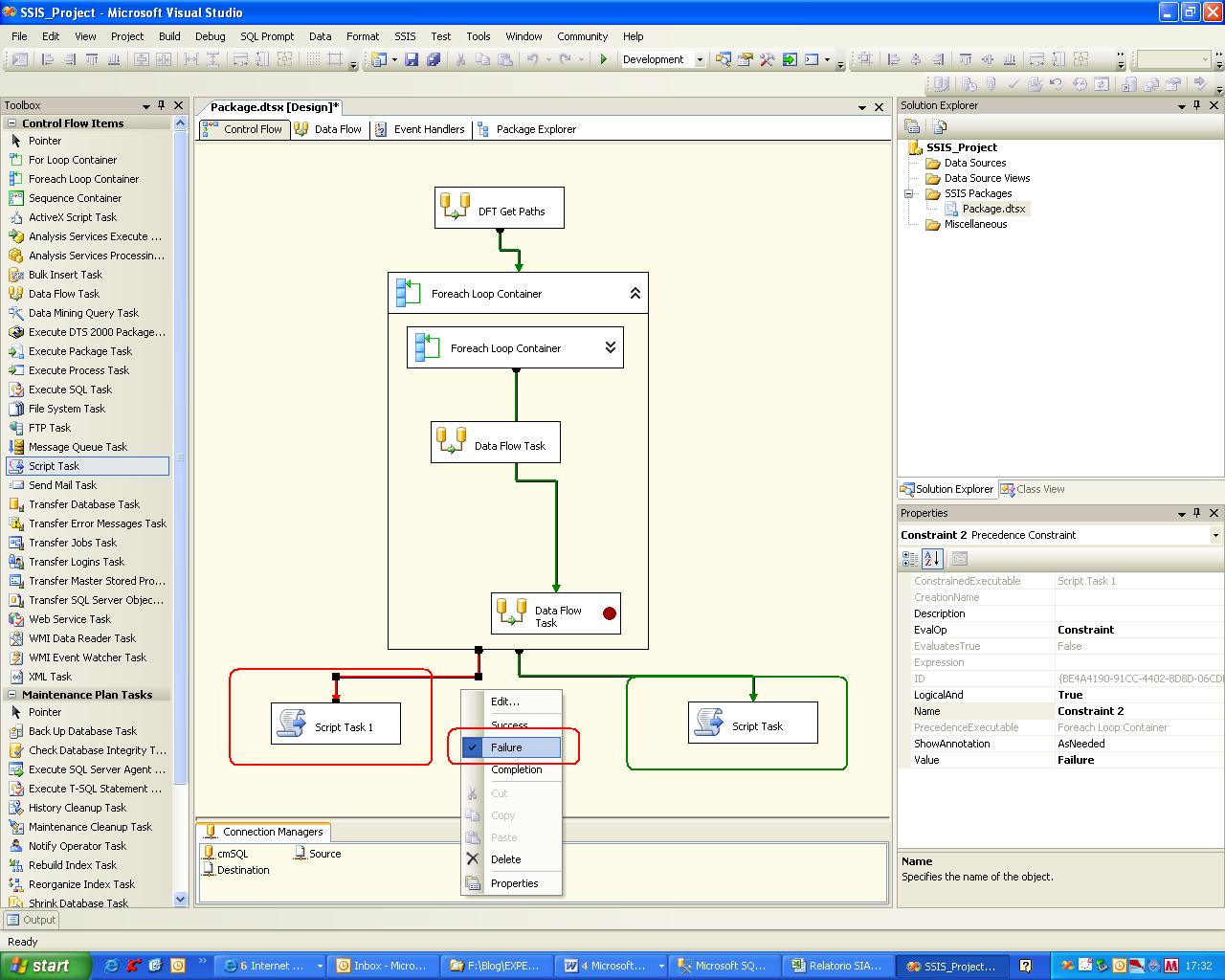Click the Value property field showing Failure
The width and height of the screenshot is (1225, 980).
pos(1139,760)
